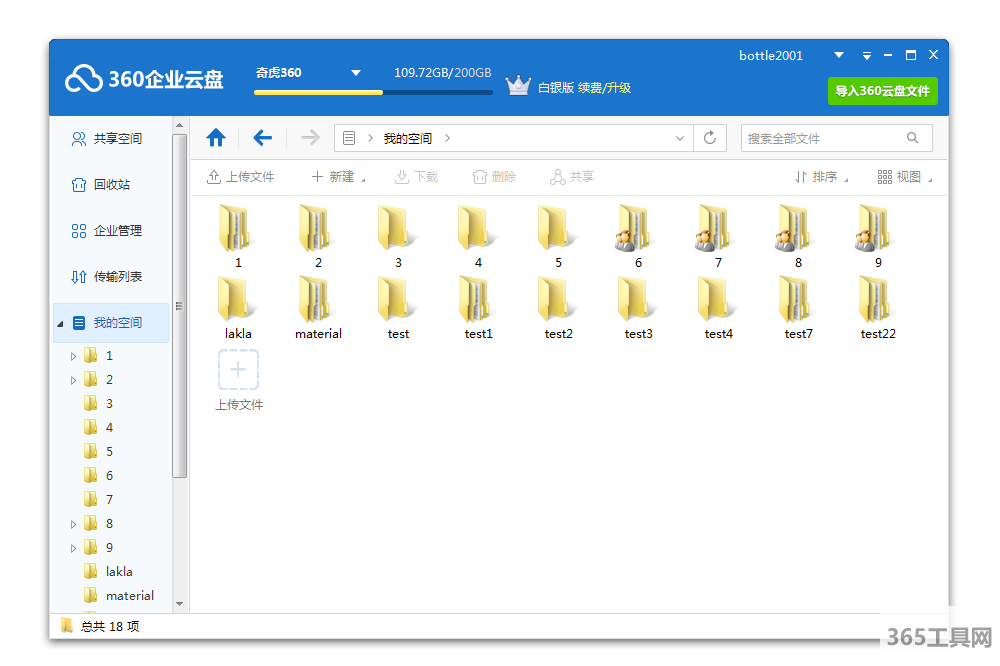This screenshot has width=1000, height=666.
Task: Click the refresh icon beside path bar
Action: (x=710, y=138)
